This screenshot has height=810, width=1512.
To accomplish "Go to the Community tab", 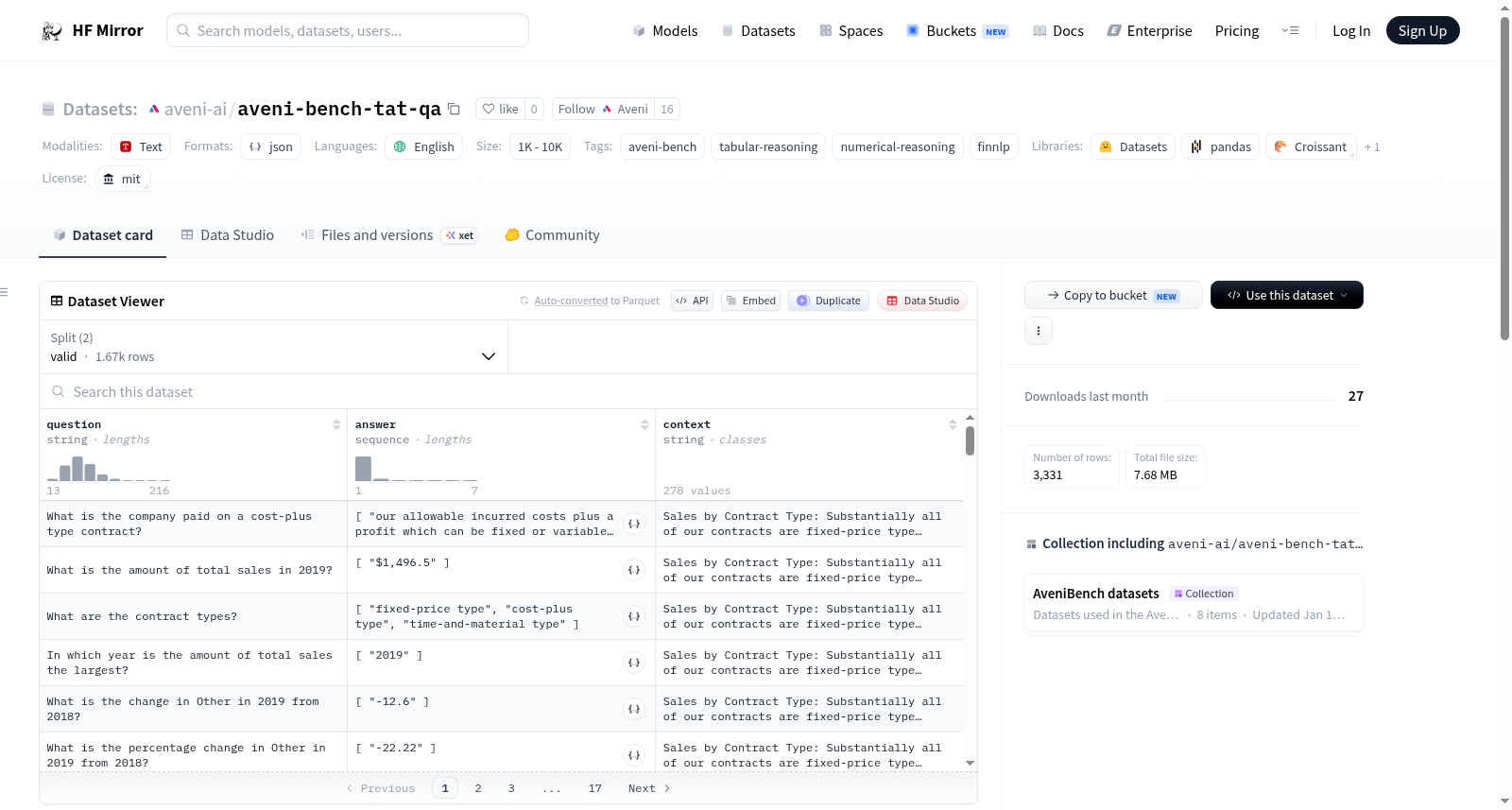I will [x=553, y=235].
